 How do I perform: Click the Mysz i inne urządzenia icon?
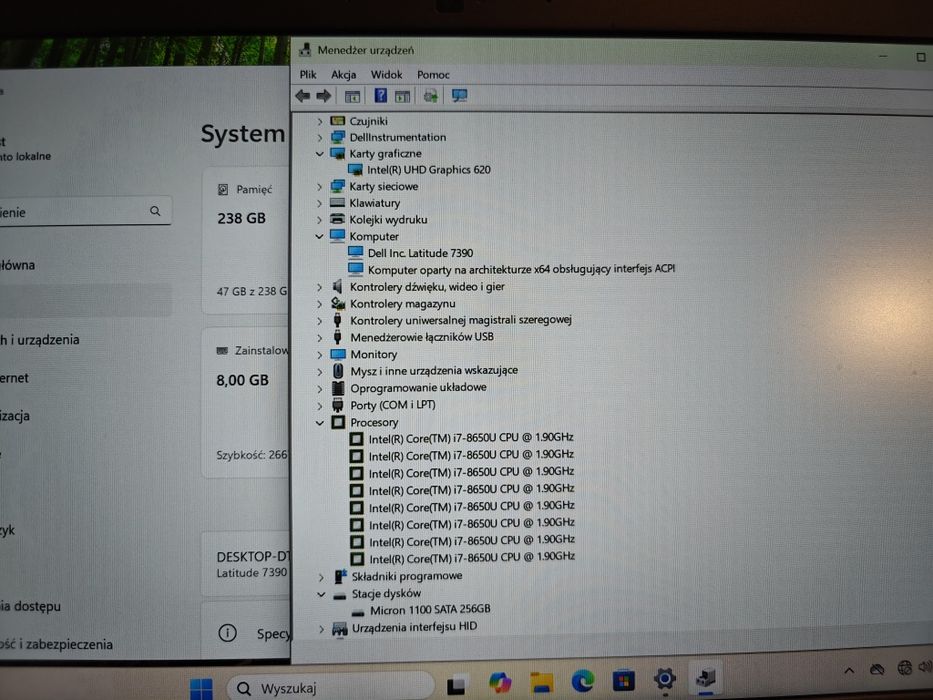pyautogui.click(x=338, y=371)
